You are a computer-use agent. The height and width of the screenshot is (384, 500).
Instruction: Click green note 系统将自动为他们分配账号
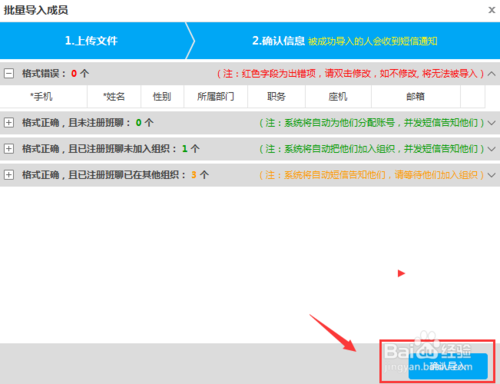pyautogui.click(x=372, y=123)
